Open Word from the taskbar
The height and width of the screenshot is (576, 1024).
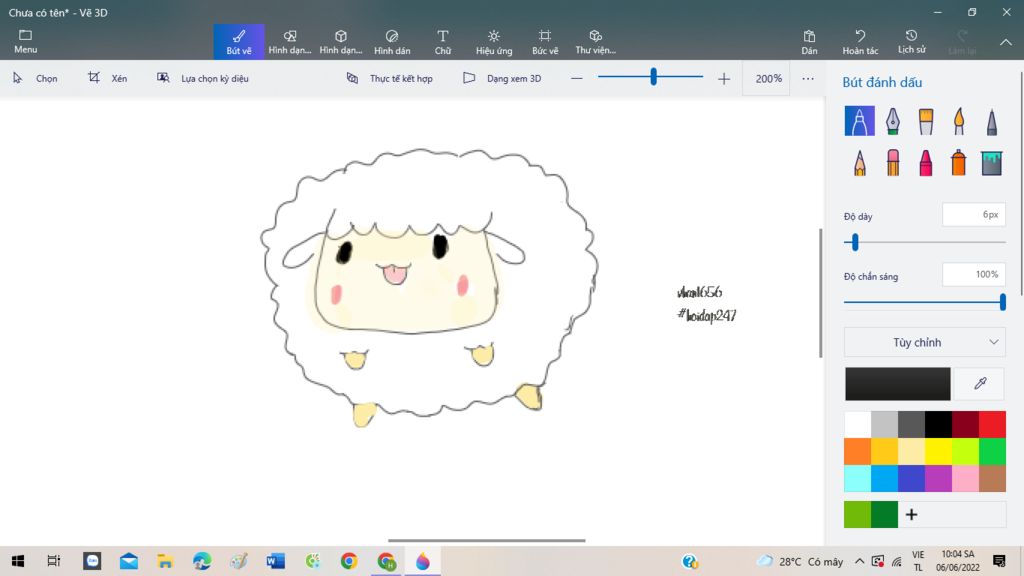[276, 561]
